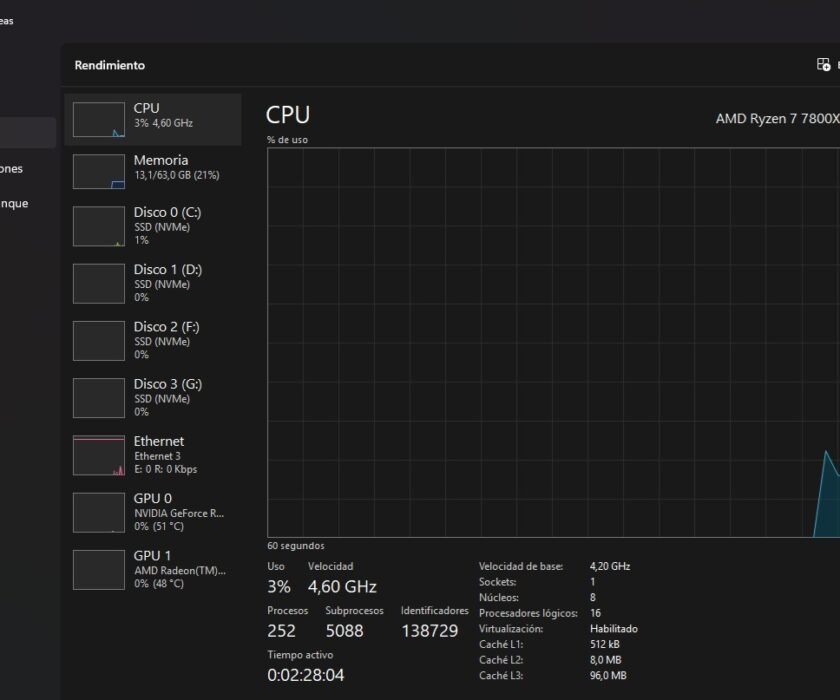Select Disco 1 (D:) in the list
The height and width of the screenshot is (700, 840).
[153, 283]
